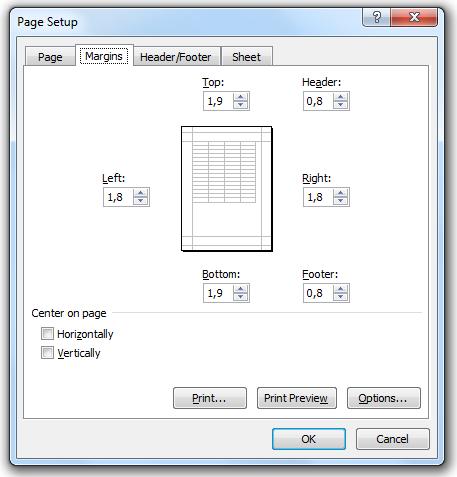Open the Header/Footer tab
The image size is (457, 477).
coord(176,57)
